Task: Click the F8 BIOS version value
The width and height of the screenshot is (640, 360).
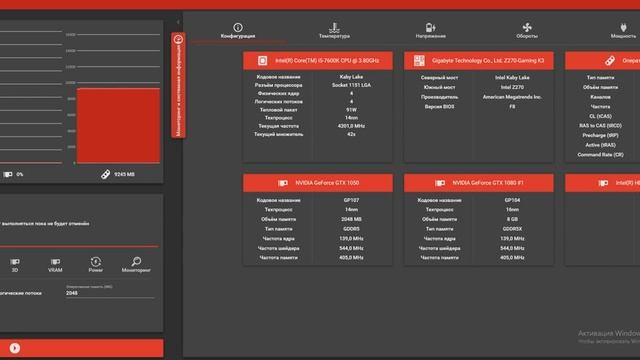Action: (x=512, y=107)
